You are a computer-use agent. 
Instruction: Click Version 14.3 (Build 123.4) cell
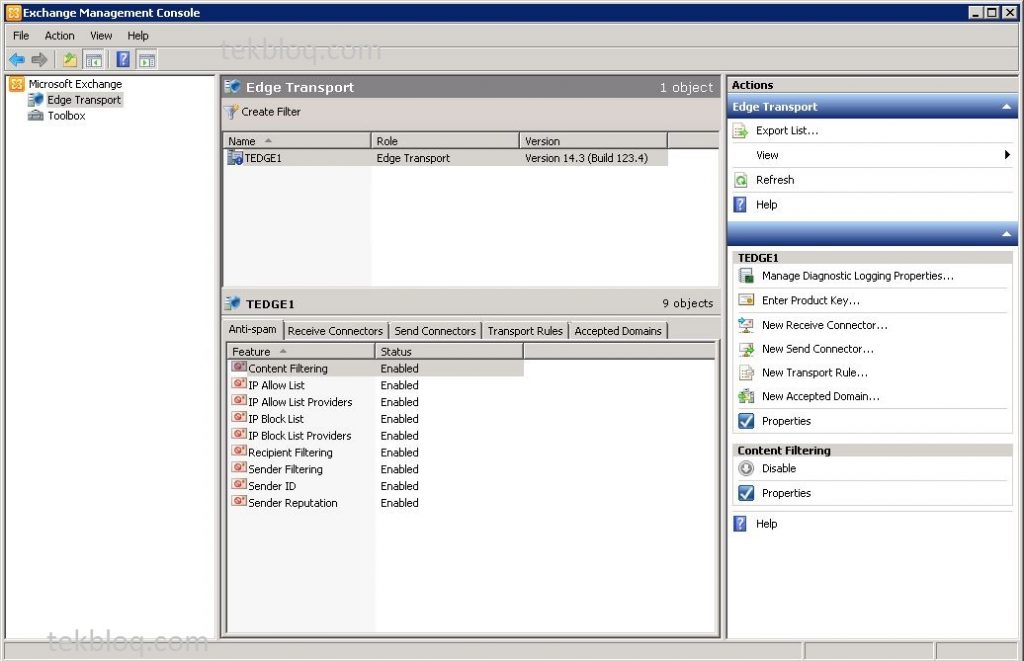pyautogui.click(x=586, y=158)
